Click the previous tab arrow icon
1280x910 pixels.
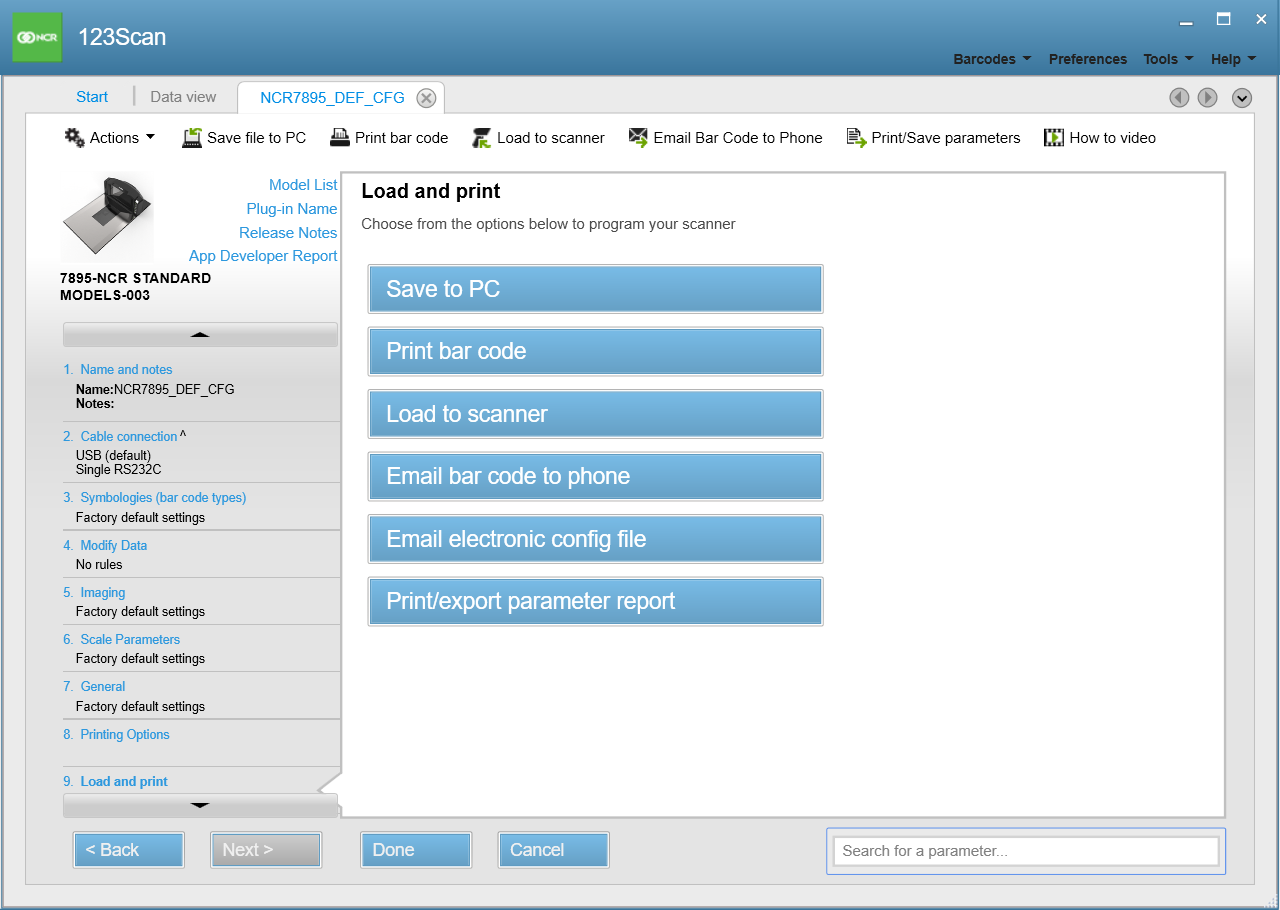pyautogui.click(x=1179, y=97)
